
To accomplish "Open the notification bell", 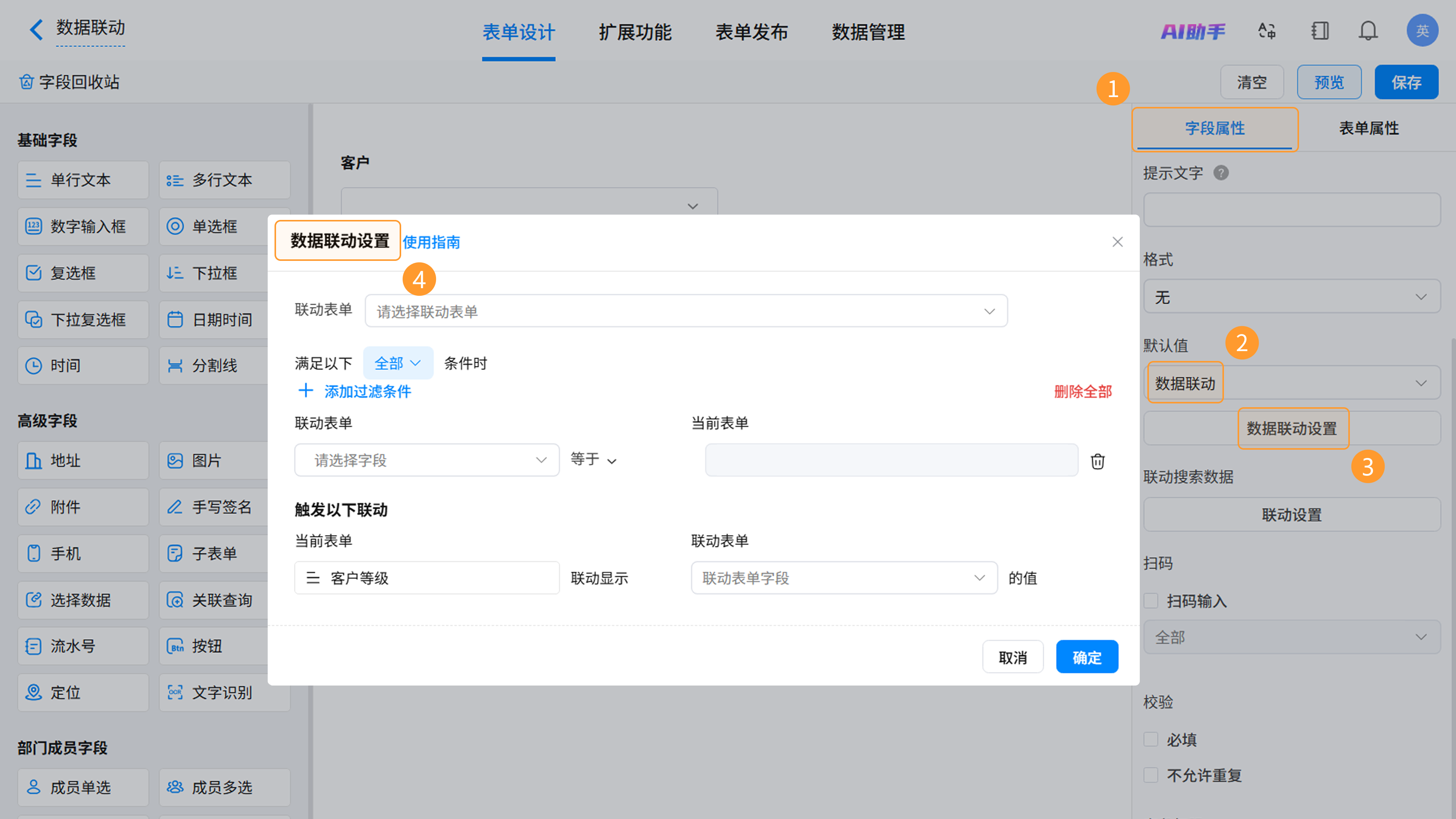I will (x=1368, y=30).
